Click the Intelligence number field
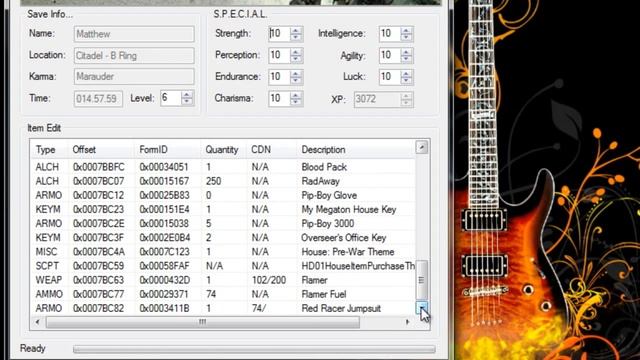The image size is (640, 360). coord(390,34)
